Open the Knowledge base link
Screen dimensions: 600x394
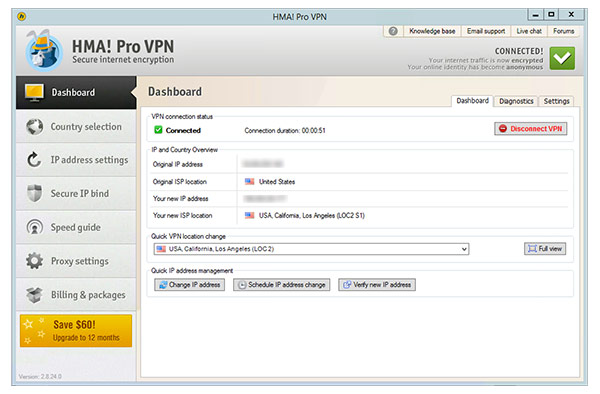[432, 31]
